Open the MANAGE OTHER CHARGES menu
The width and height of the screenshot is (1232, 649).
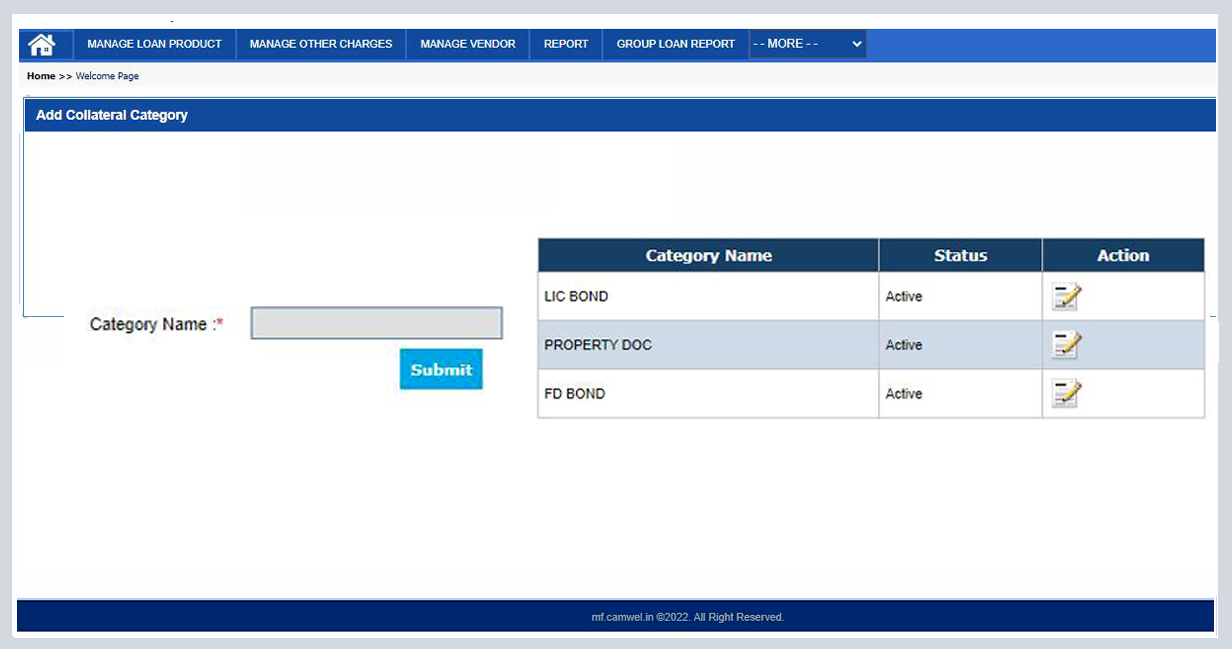coord(320,44)
